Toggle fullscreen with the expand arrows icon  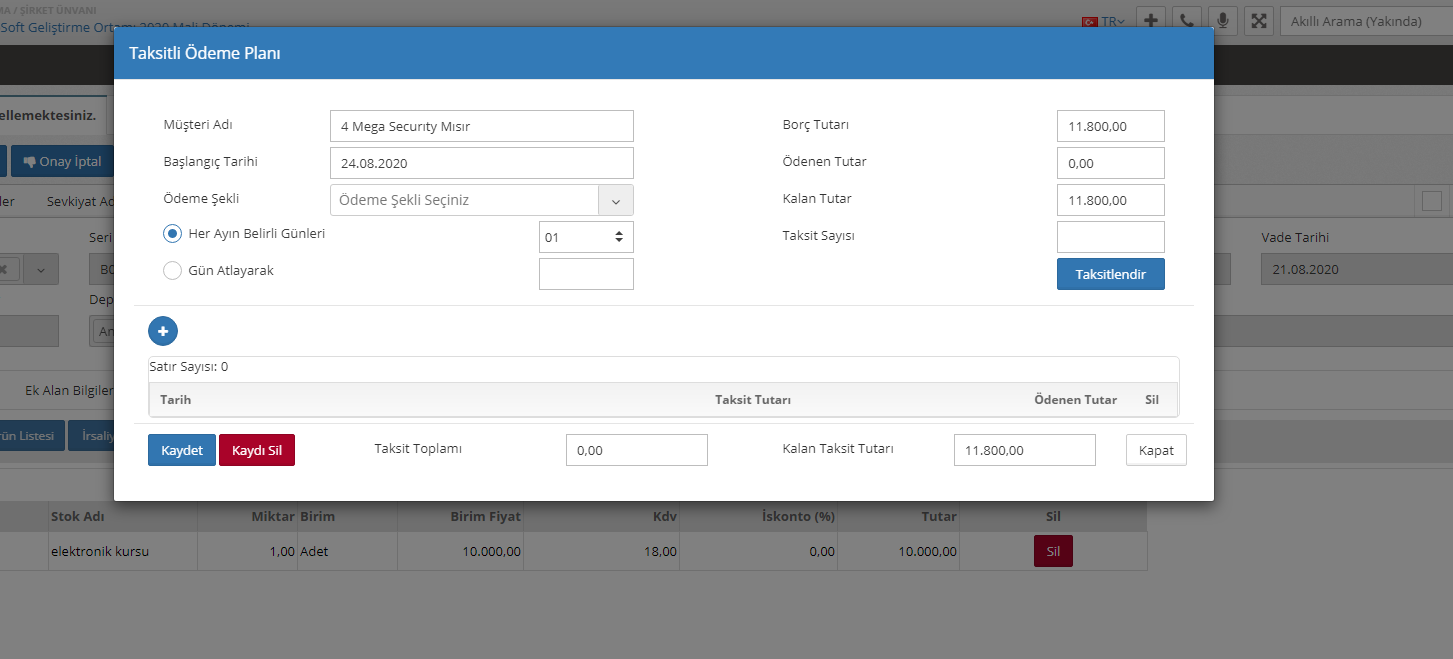tap(1258, 21)
